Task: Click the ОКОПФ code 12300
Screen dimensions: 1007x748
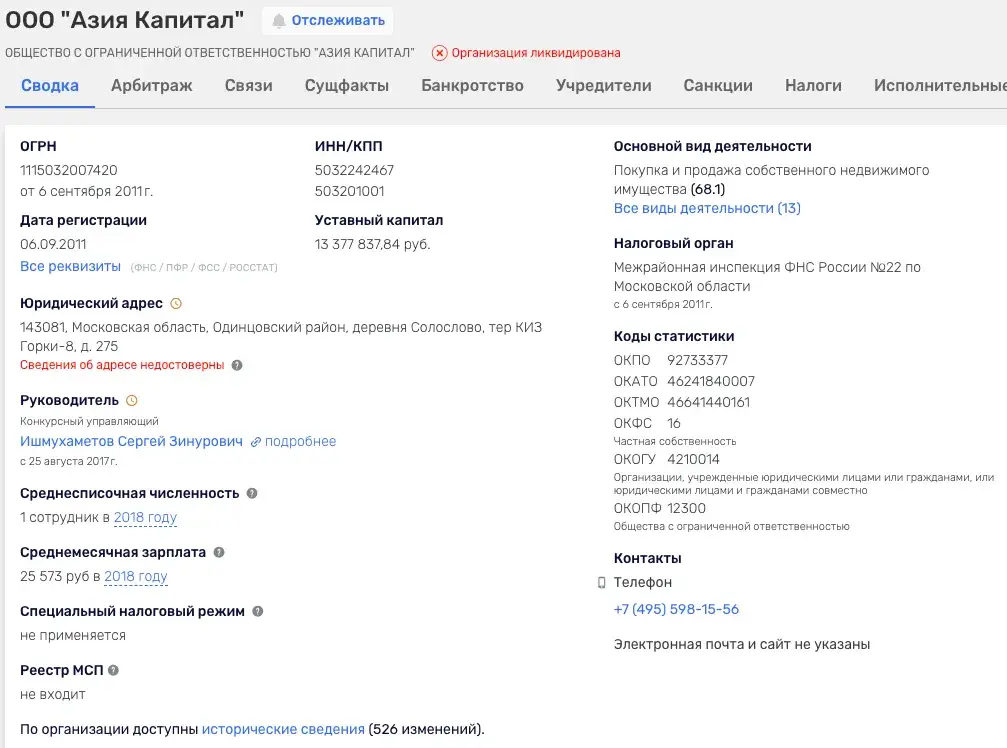Action: [x=687, y=508]
